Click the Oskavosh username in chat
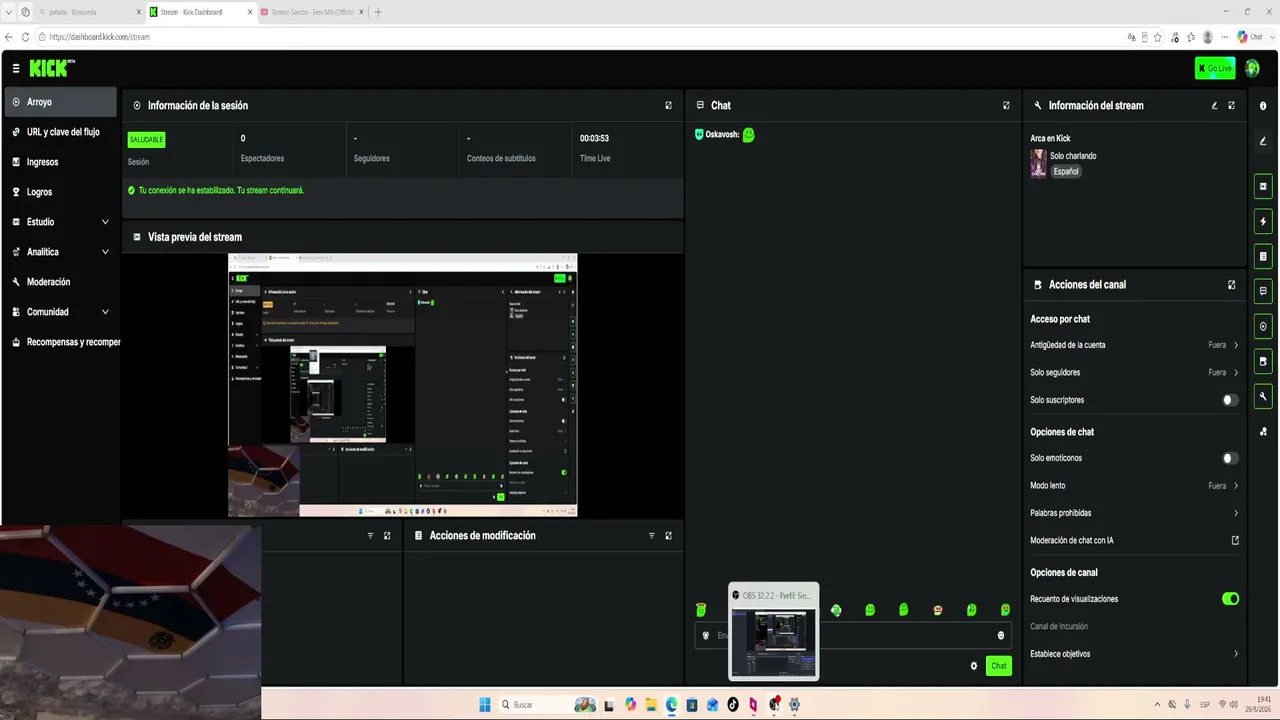1280x720 pixels. click(x=722, y=135)
